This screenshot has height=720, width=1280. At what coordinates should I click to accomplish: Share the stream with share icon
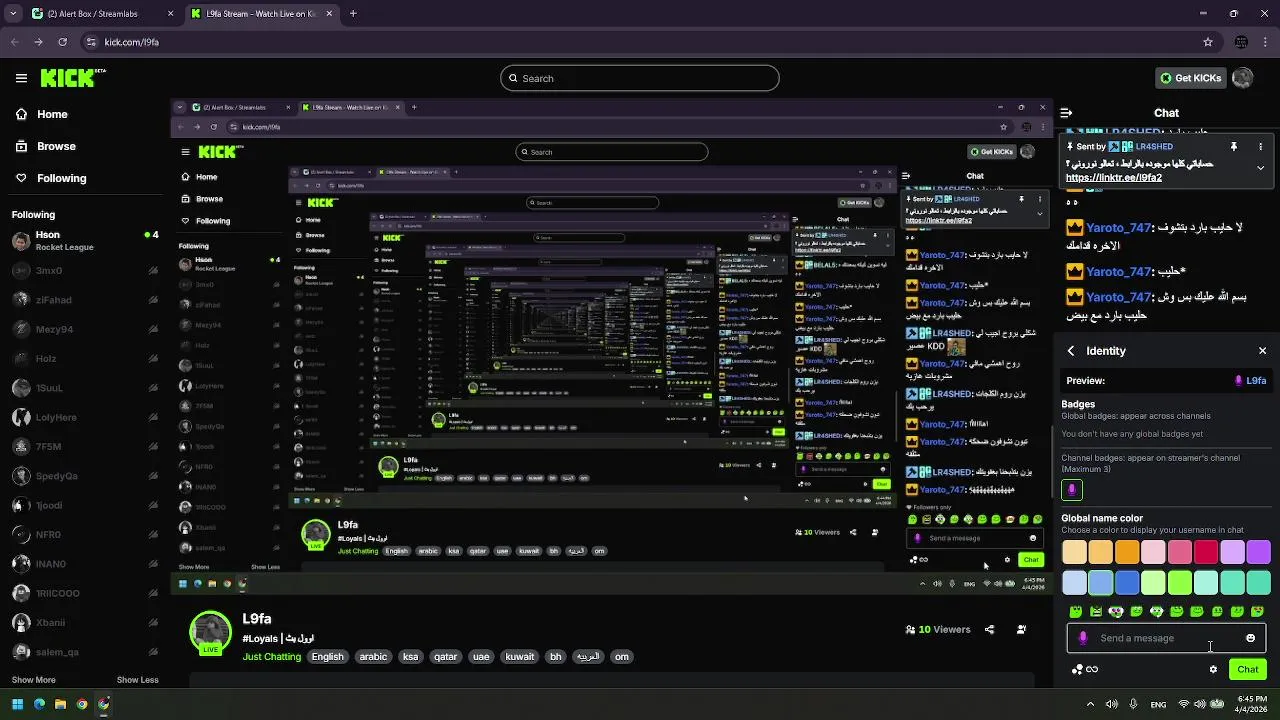(x=989, y=629)
